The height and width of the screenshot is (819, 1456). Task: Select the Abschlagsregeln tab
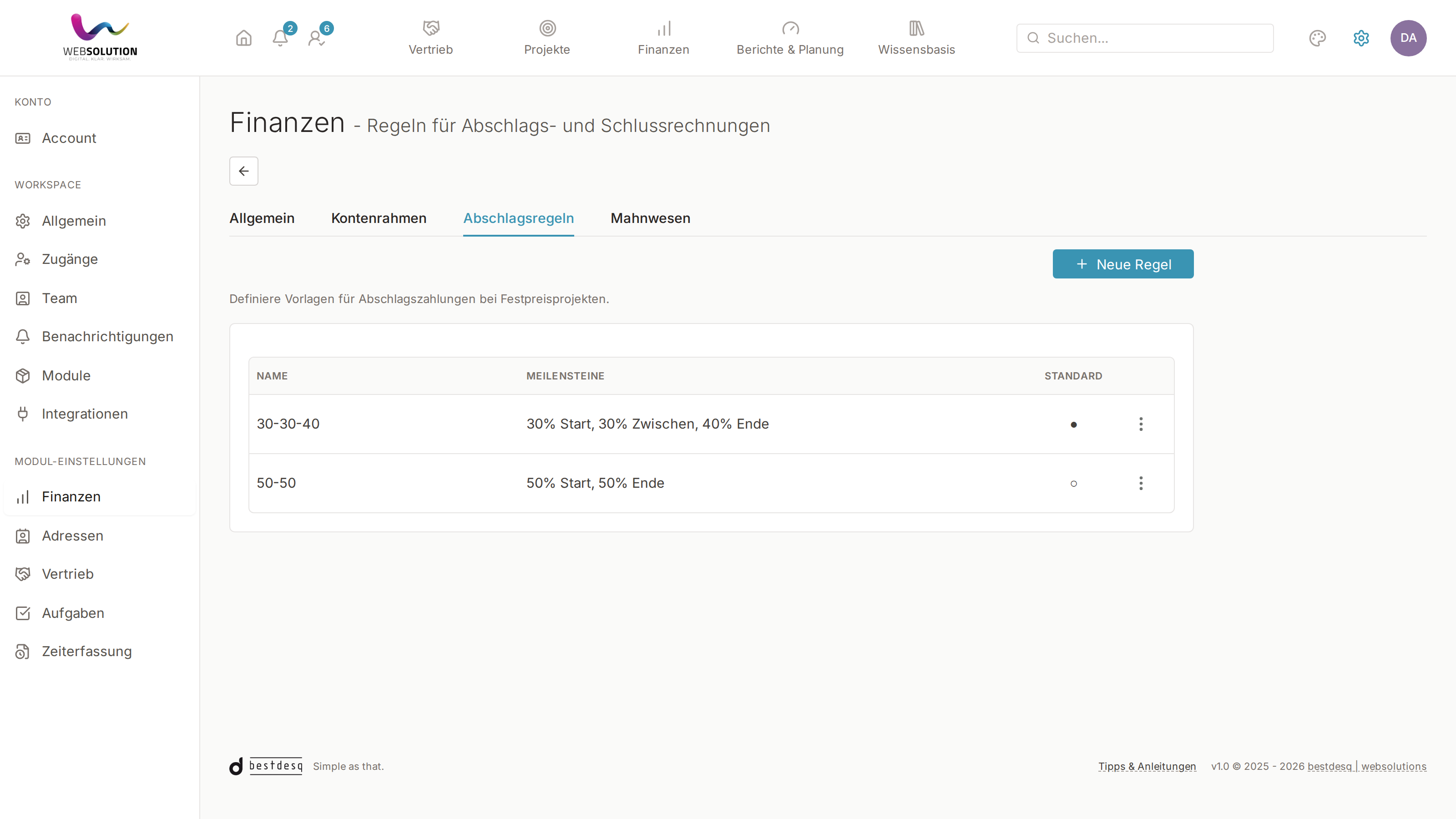pyautogui.click(x=518, y=218)
